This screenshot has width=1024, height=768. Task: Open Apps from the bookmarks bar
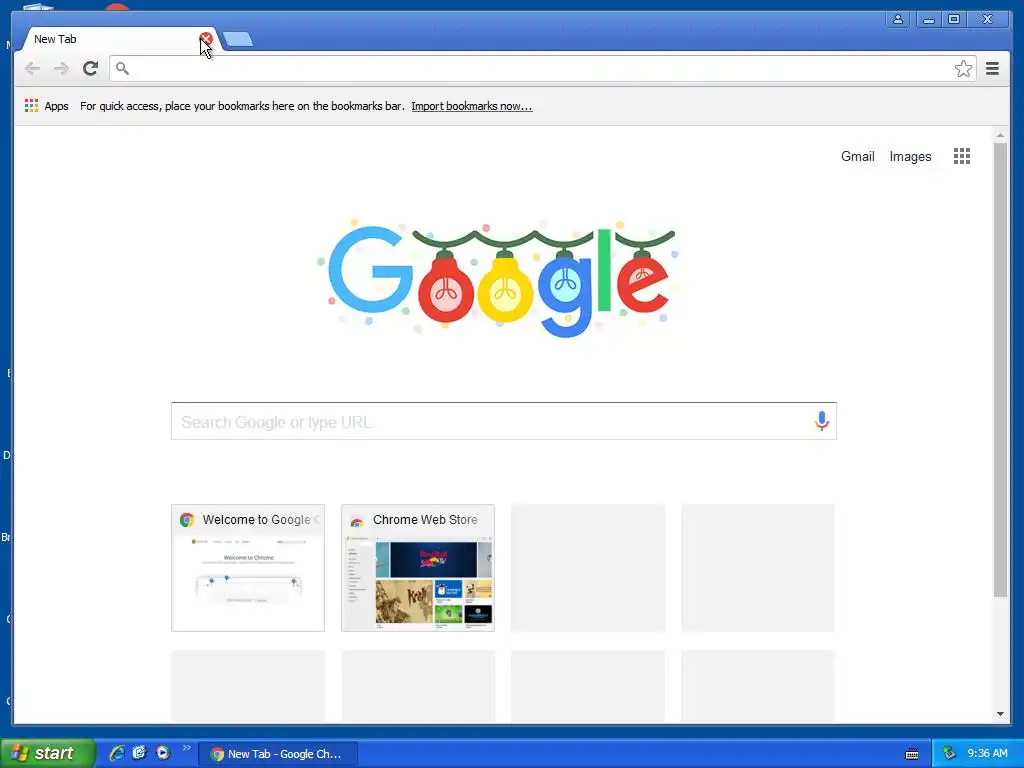point(46,106)
